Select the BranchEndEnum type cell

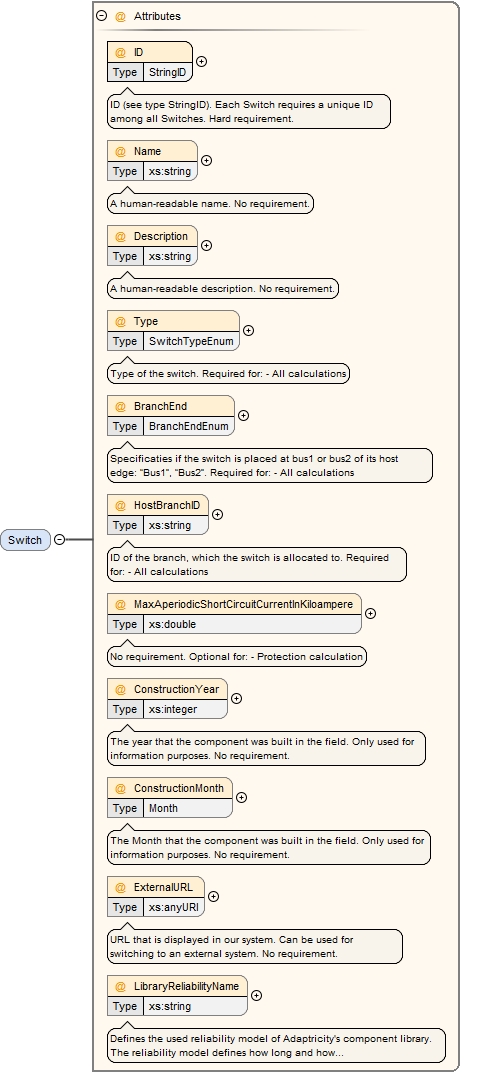[189, 426]
